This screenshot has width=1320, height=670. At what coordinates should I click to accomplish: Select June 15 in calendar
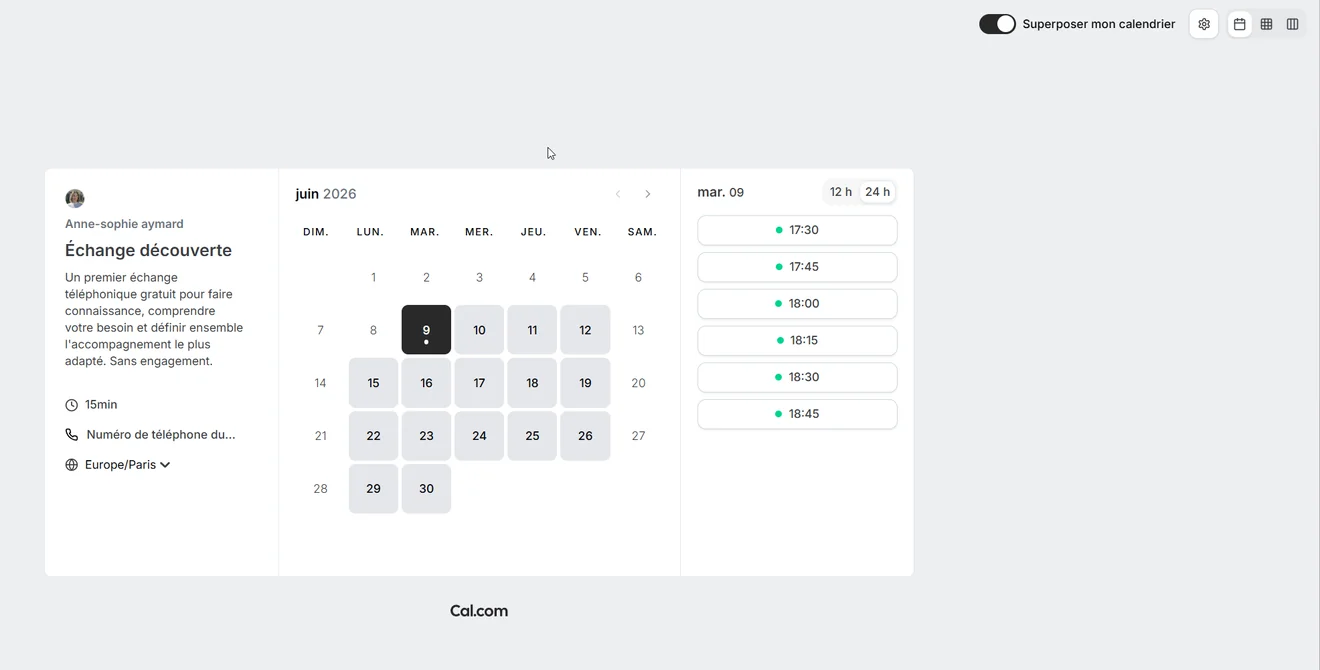[x=373, y=383]
